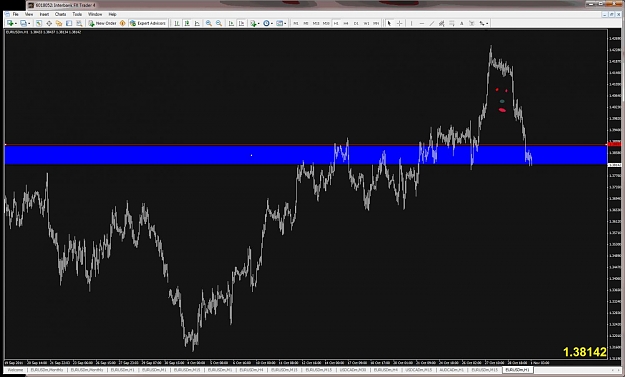625x377 pixels.
Task: Toggle the Market Watch window icon
Action: [x=39, y=24]
